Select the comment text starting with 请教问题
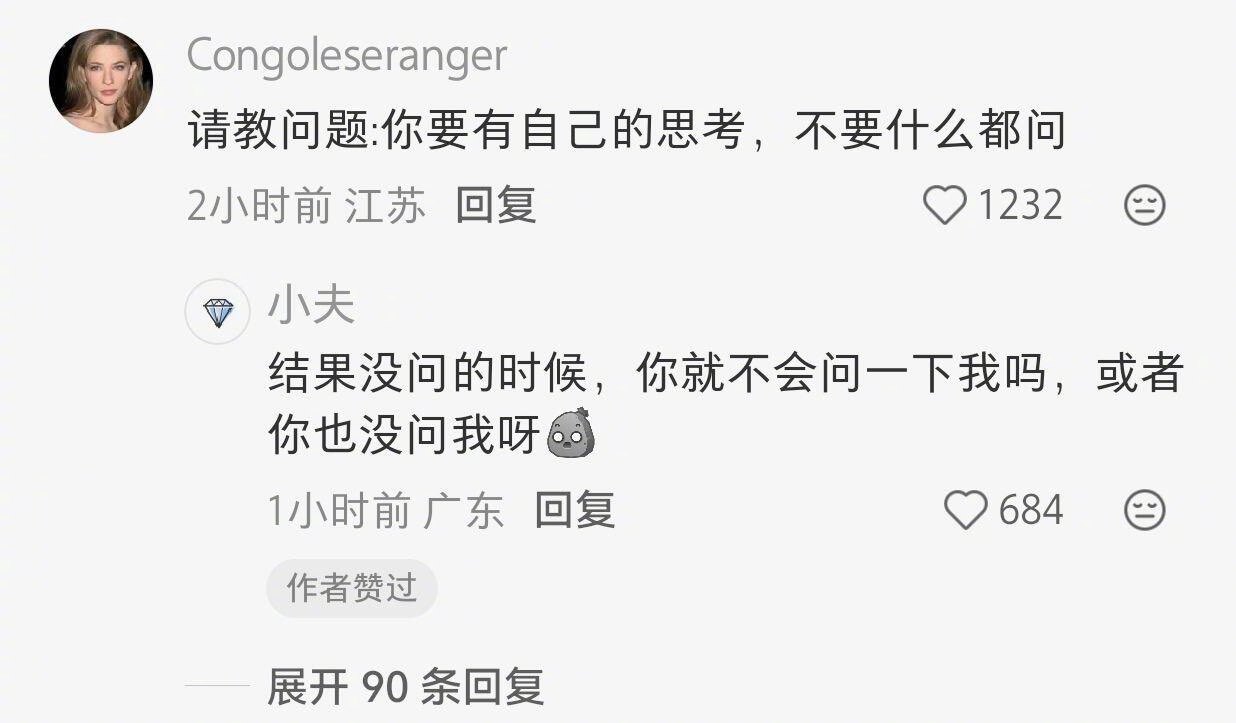This screenshot has width=1236, height=723. pyautogui.click(x=626, y=131)
